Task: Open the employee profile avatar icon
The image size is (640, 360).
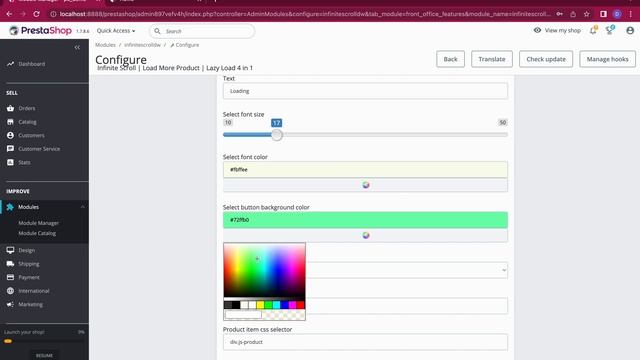Action: coord(630,30)
